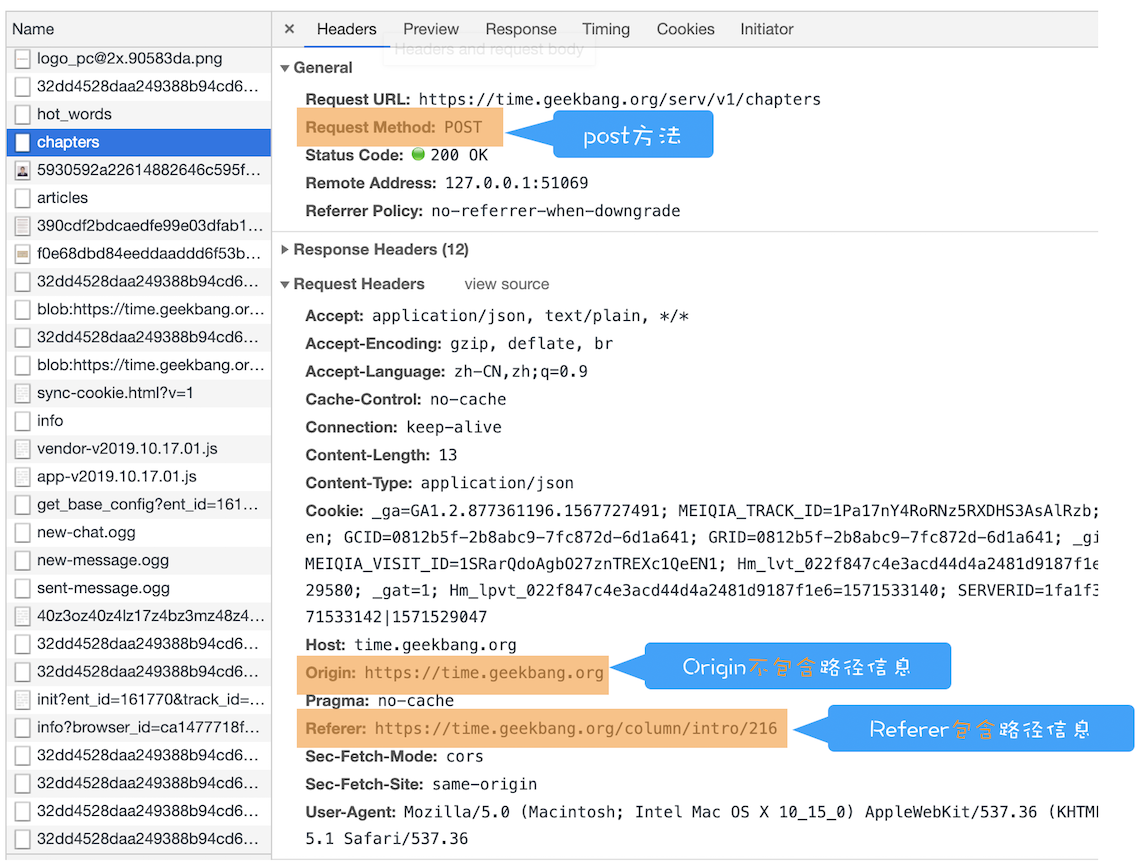Switch to the Cookies tab
Viewport: 1142px width, 864px height.
coord(685,29)
